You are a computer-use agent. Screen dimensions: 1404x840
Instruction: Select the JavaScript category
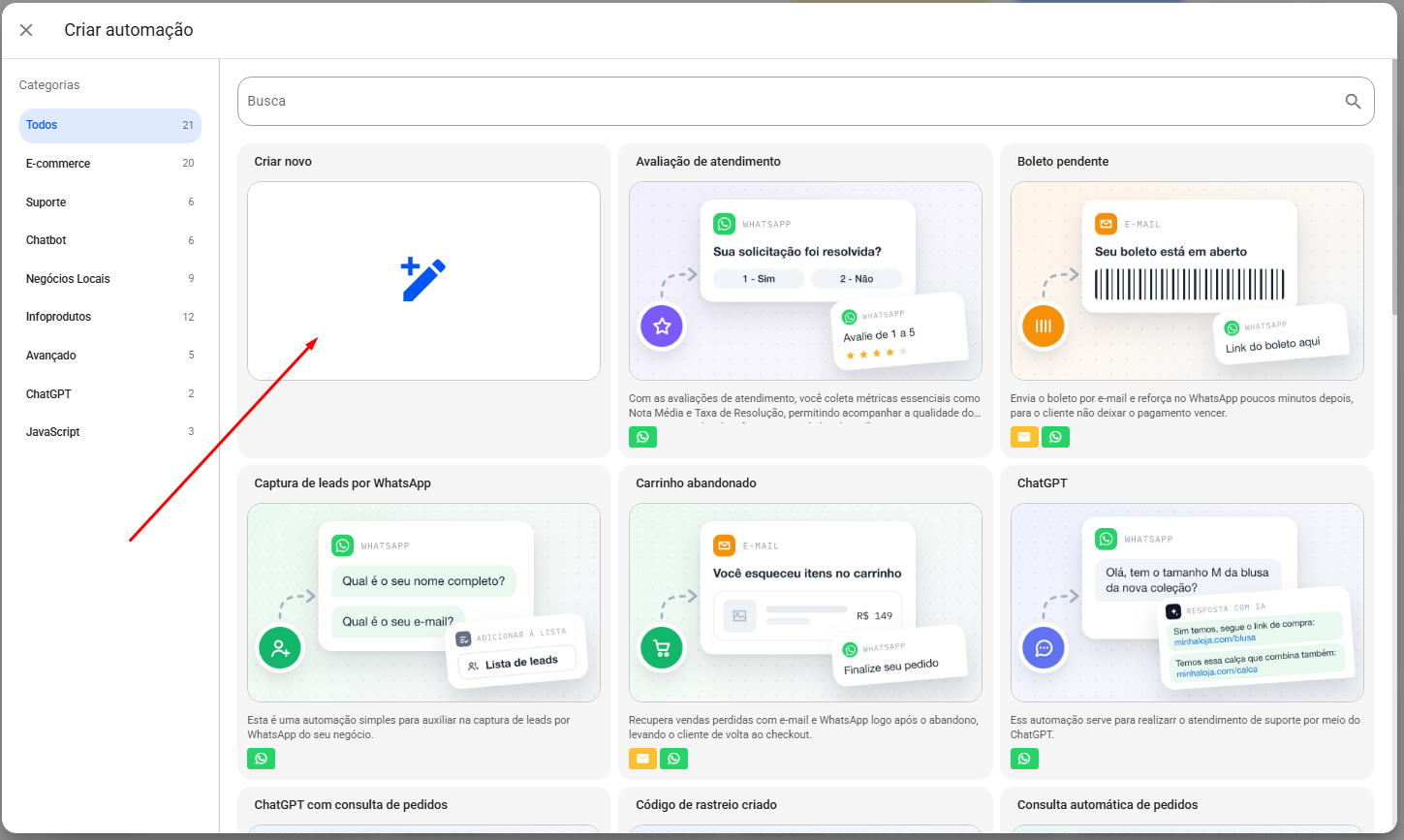[x=110, y=432]
